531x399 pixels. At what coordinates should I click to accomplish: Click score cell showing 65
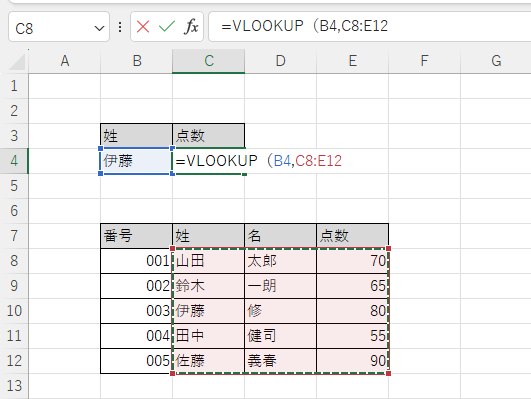pyautogui.click(x=353, y=286)
